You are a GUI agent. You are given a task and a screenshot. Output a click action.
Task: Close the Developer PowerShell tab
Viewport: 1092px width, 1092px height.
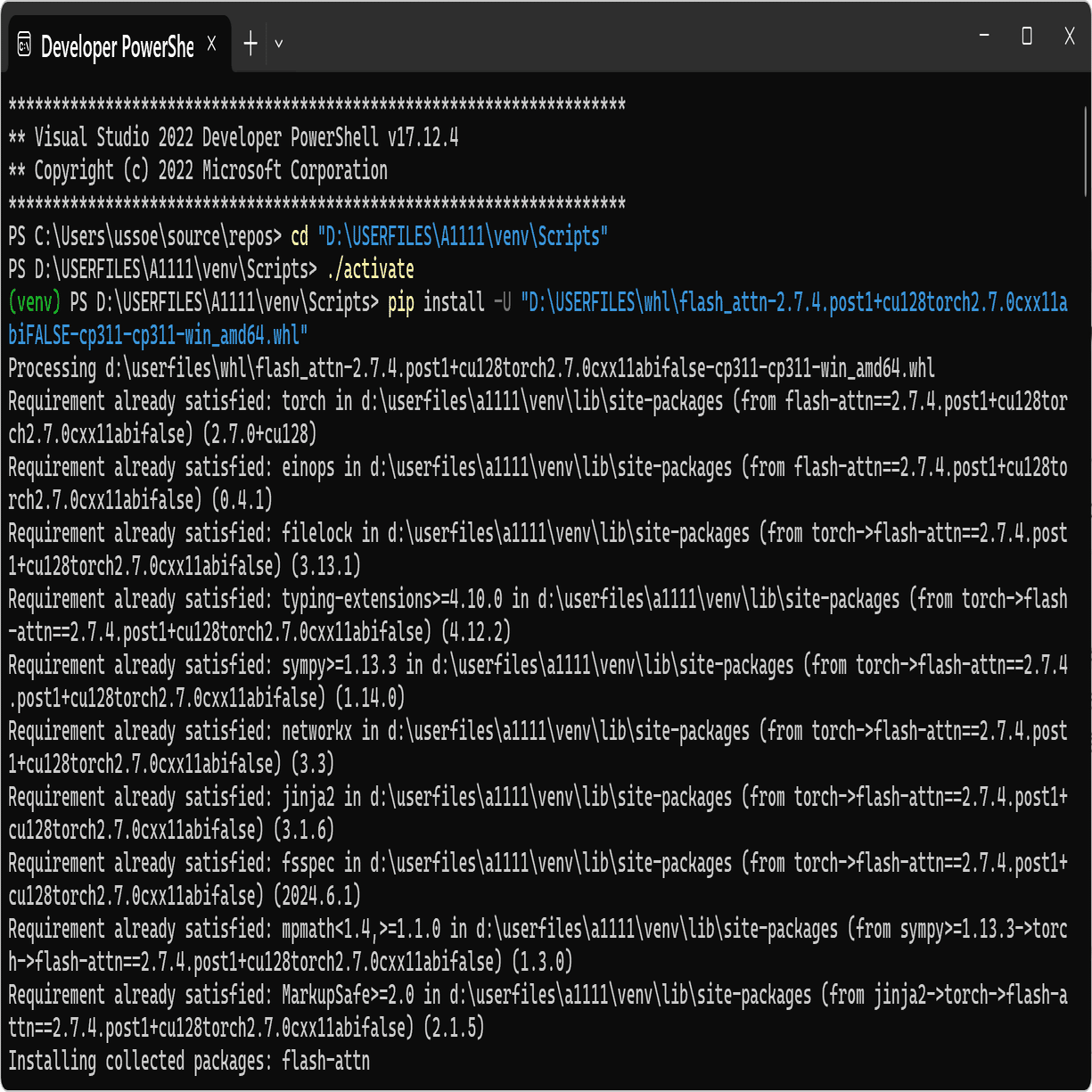pos(211,44)
